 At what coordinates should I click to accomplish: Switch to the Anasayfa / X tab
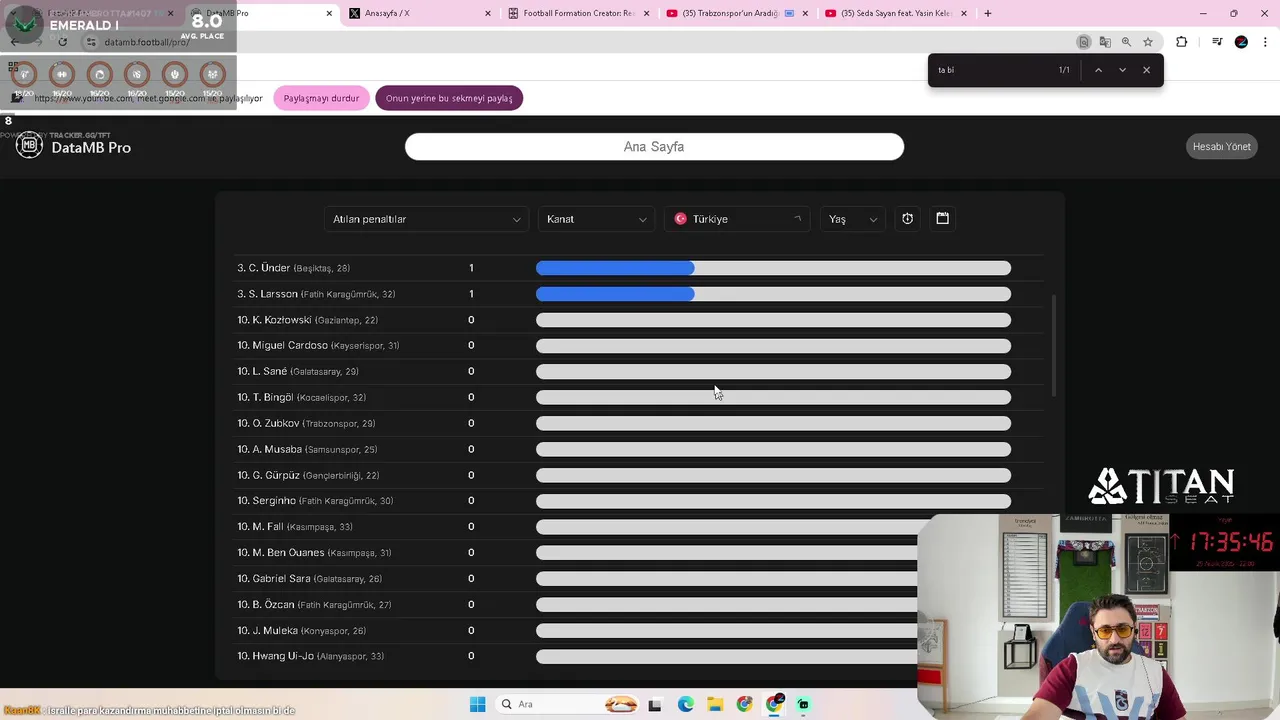point(420,13)
